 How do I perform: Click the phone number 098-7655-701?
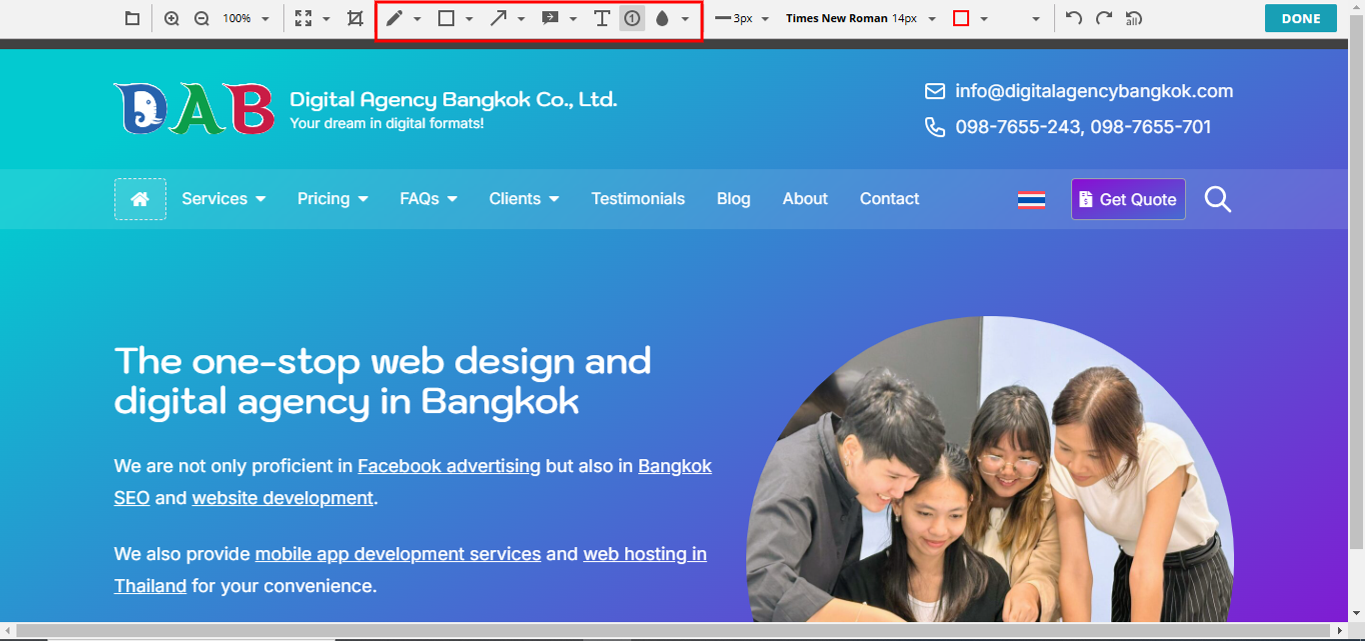coord(1151,127)
